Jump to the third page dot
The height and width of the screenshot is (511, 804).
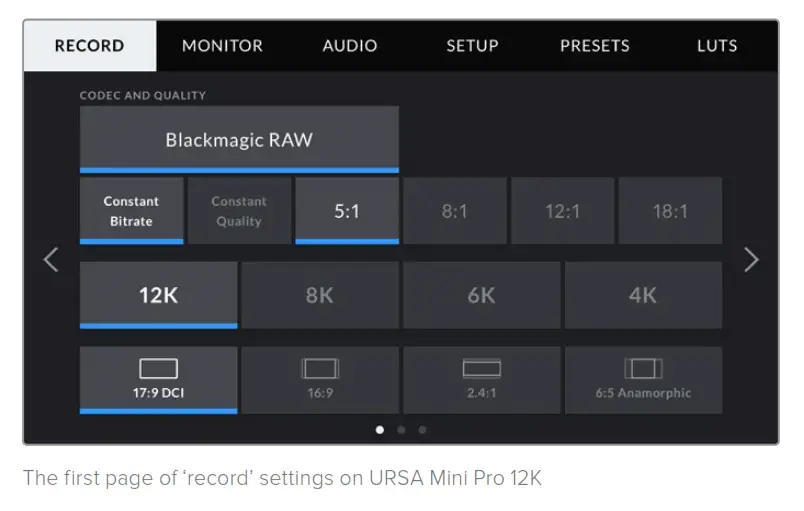pyautogui.click(x=422, y=430)
